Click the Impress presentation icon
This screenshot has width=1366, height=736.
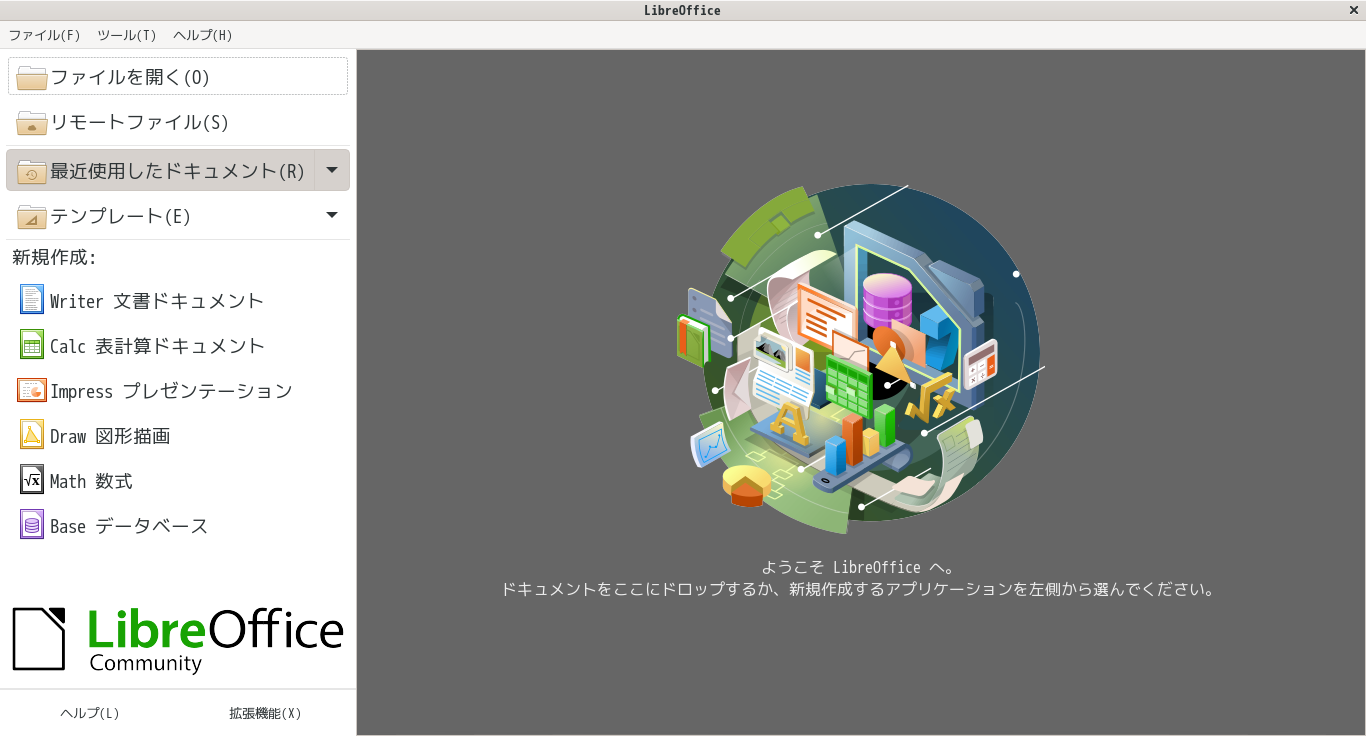coord(32,390)
